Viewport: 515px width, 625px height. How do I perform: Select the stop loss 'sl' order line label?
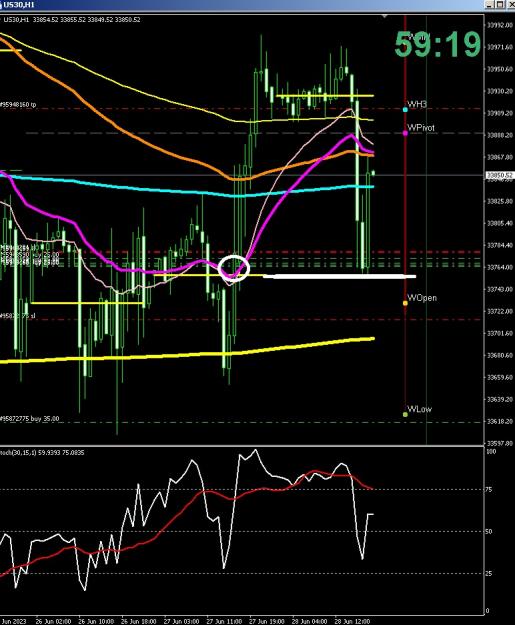(x=18, y=316)
